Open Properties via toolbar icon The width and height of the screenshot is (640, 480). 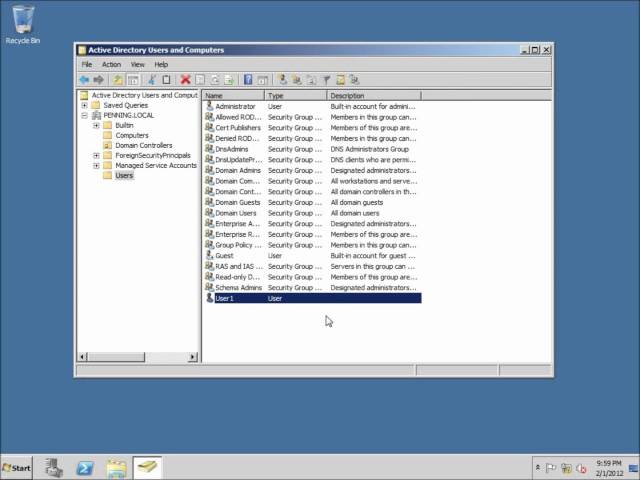click(200, 80)
